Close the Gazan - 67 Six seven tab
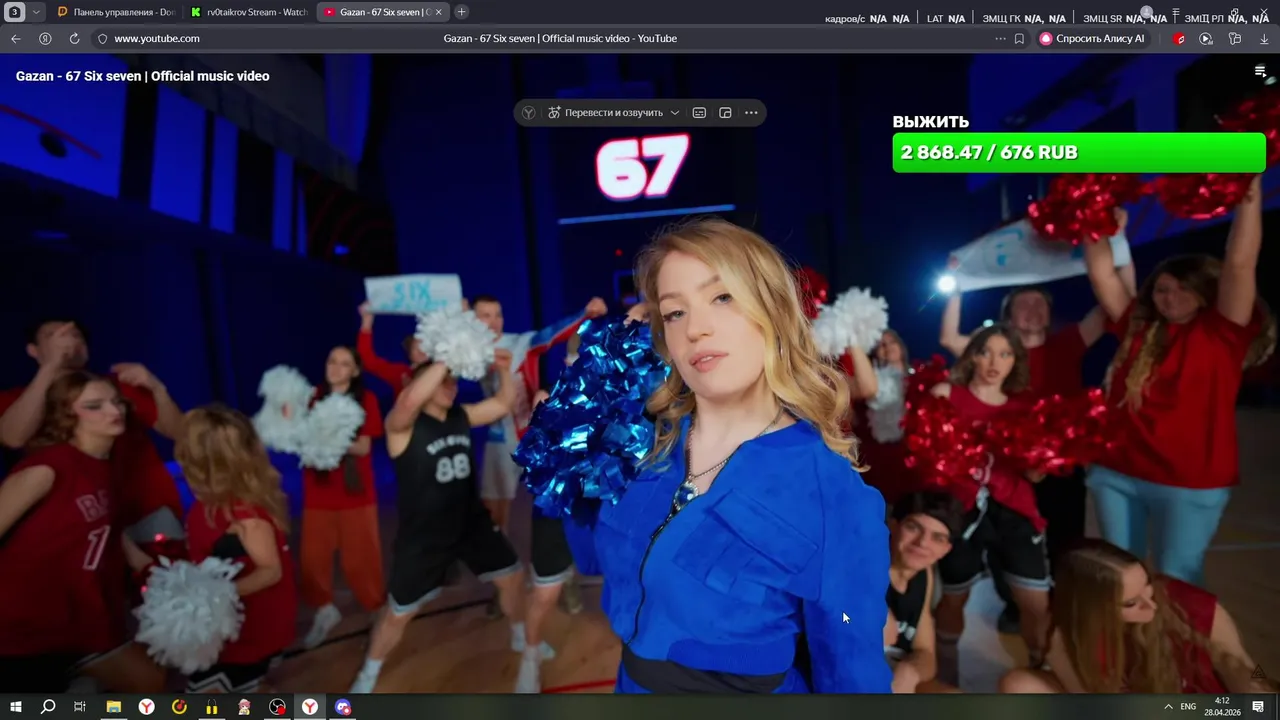Screen dimensions: 1280x720 [x=438, y=12]
